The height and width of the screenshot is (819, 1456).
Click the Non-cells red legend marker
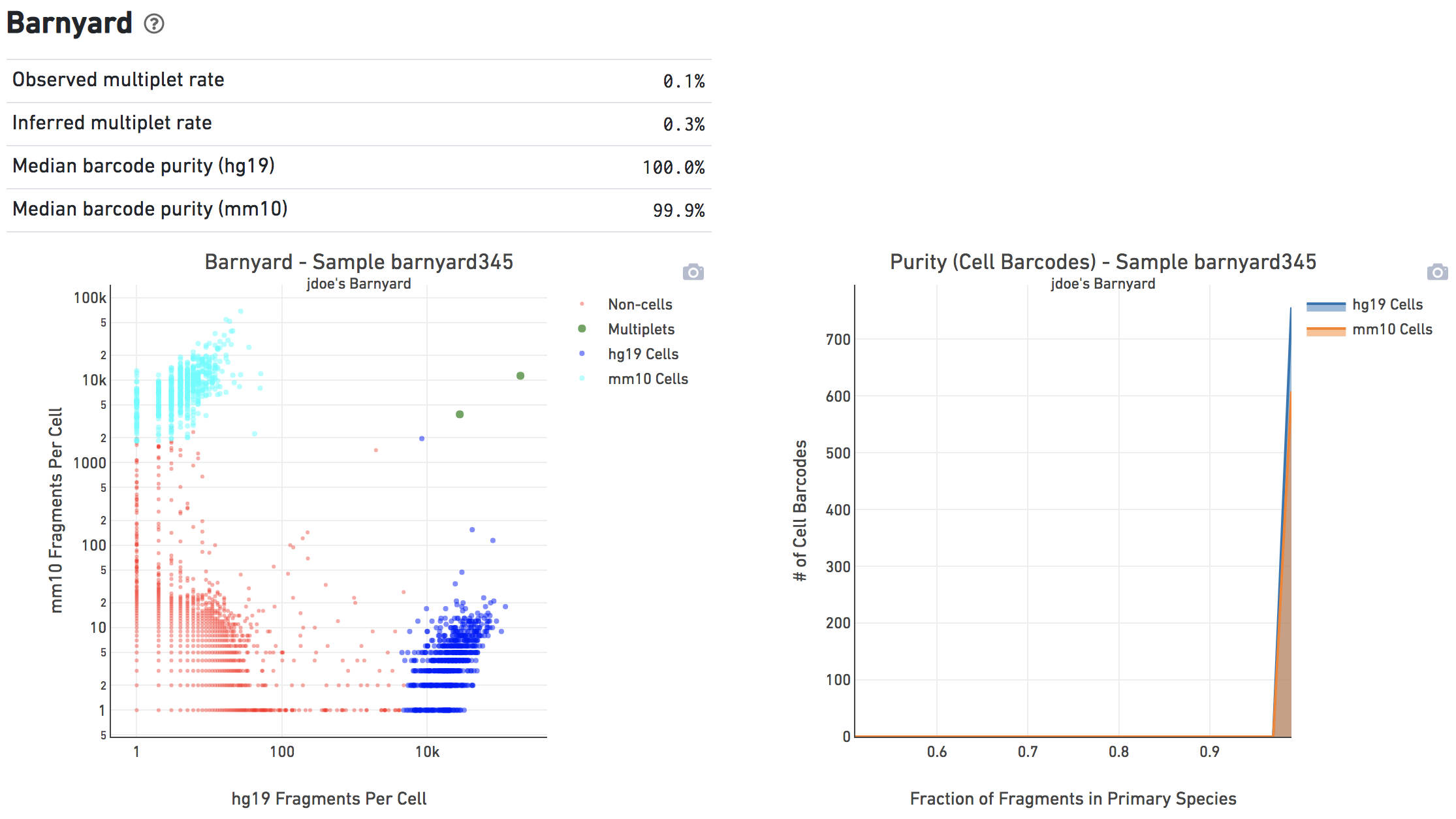point(582,304)
